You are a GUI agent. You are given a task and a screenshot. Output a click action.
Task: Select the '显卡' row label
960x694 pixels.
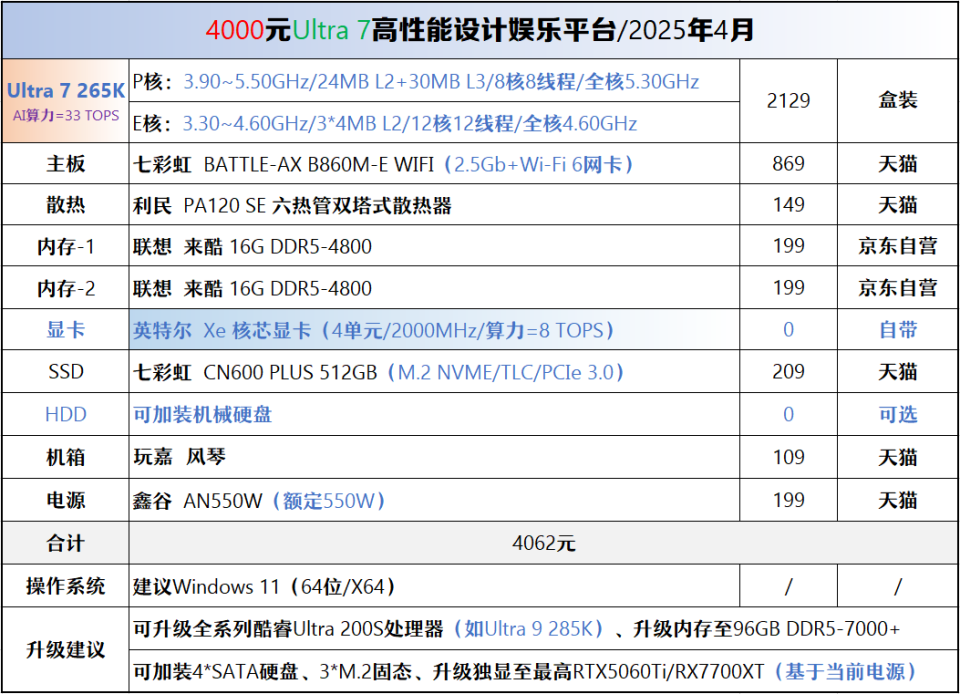click(x=66, y=330)
